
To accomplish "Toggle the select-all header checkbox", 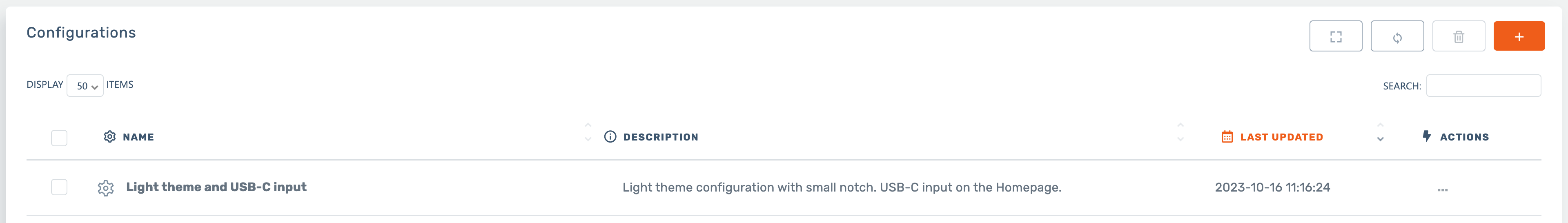I will (59, 138).
